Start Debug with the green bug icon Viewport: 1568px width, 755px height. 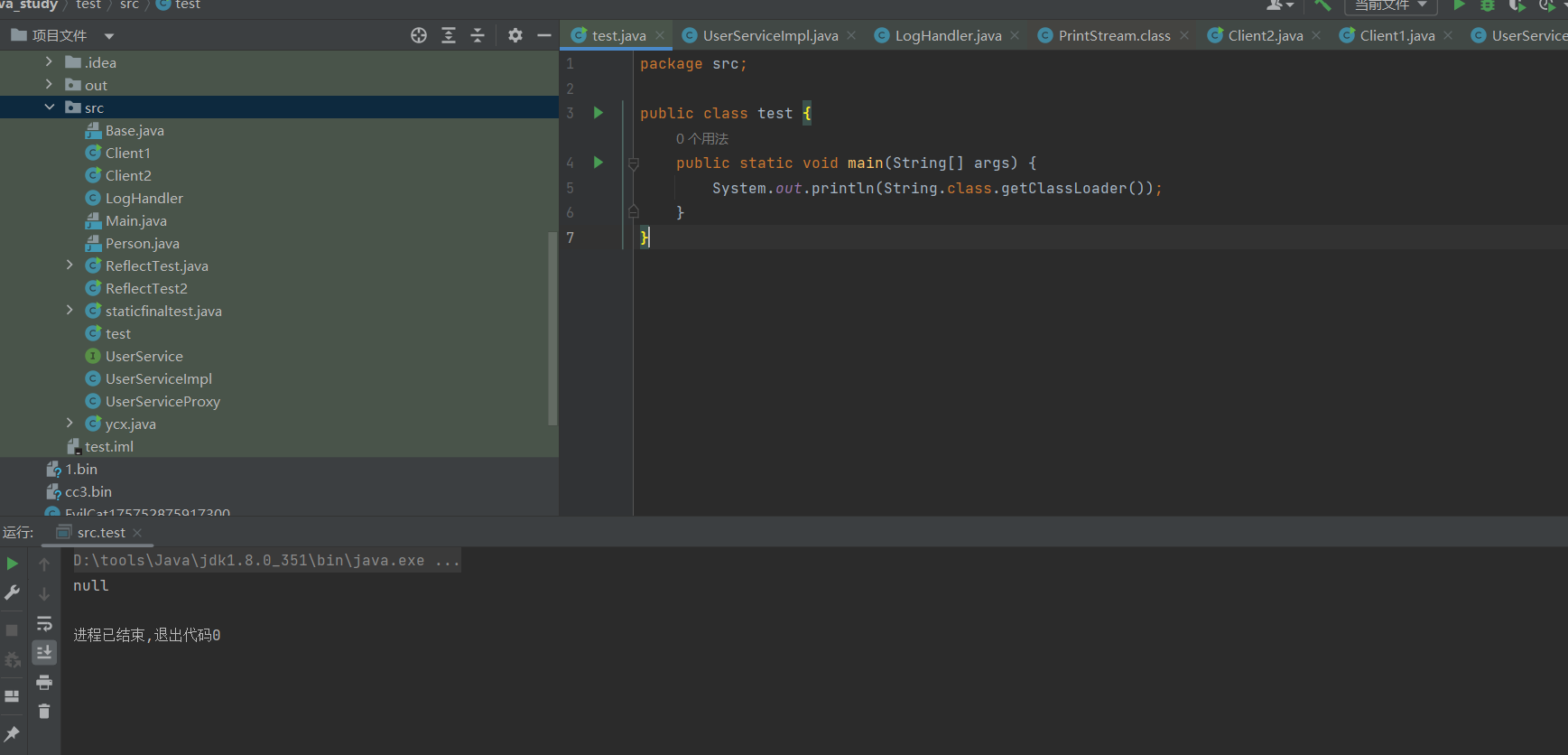1488,5
